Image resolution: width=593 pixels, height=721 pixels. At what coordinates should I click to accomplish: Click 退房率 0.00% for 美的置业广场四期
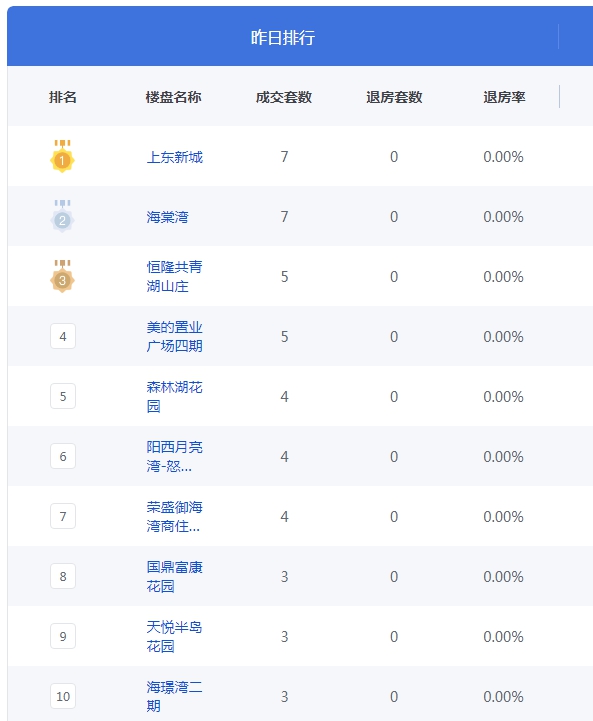pos(503,337)
